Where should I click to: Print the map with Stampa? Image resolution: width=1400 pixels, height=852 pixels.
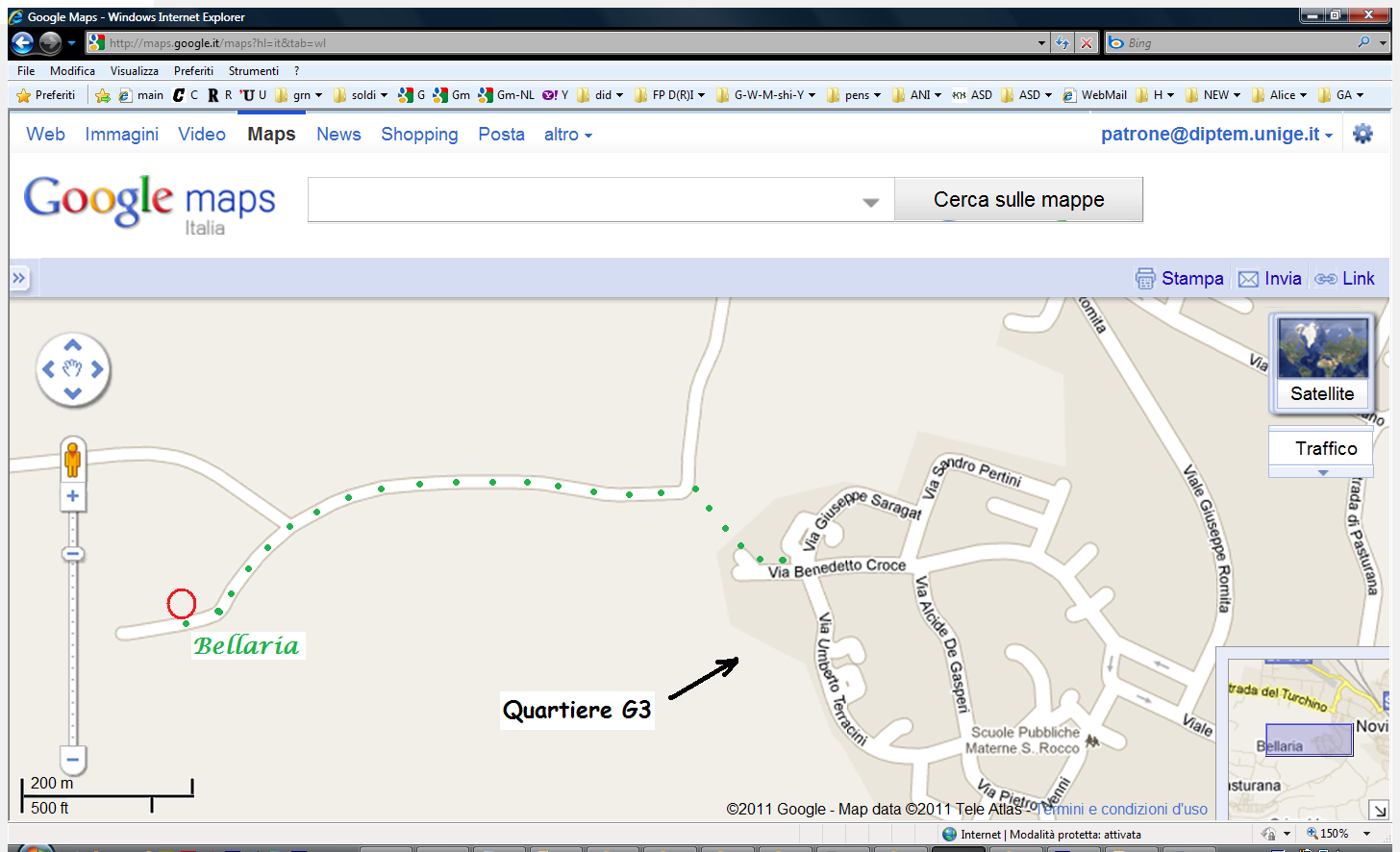tap(1179, 278)
